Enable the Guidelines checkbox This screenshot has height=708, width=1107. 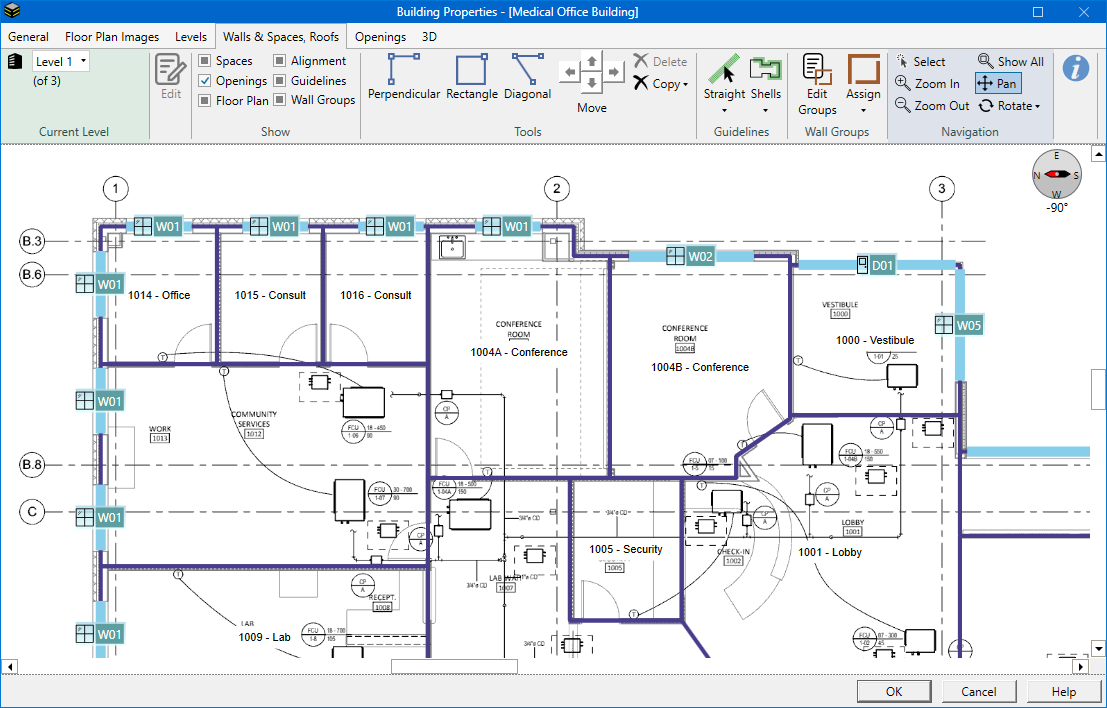pyautogui.click(x=280, y=80)
